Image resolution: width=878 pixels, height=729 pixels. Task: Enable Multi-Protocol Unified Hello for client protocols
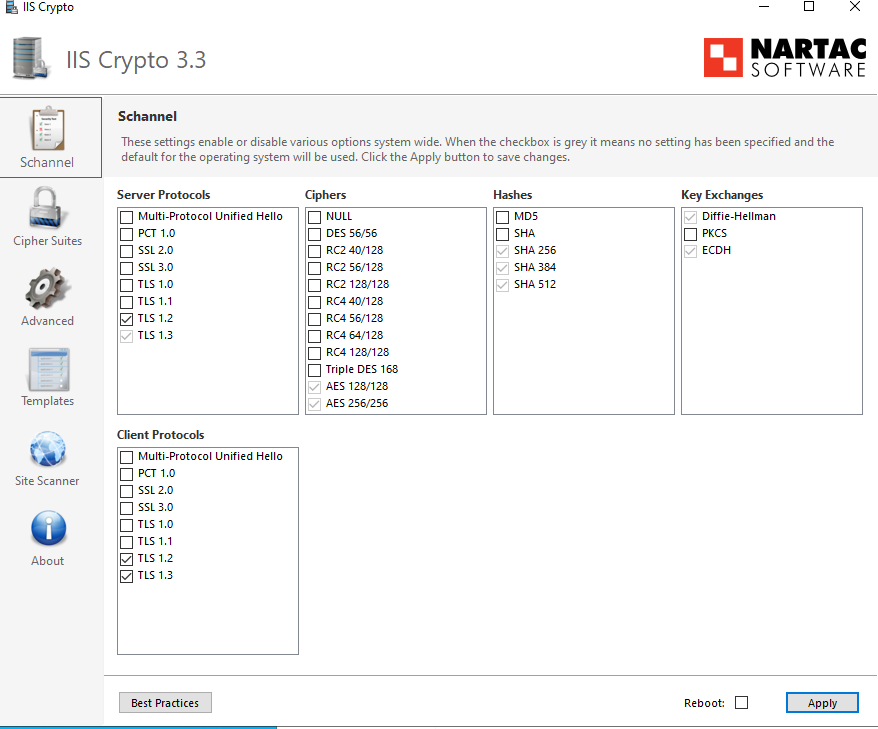[126, 456]
